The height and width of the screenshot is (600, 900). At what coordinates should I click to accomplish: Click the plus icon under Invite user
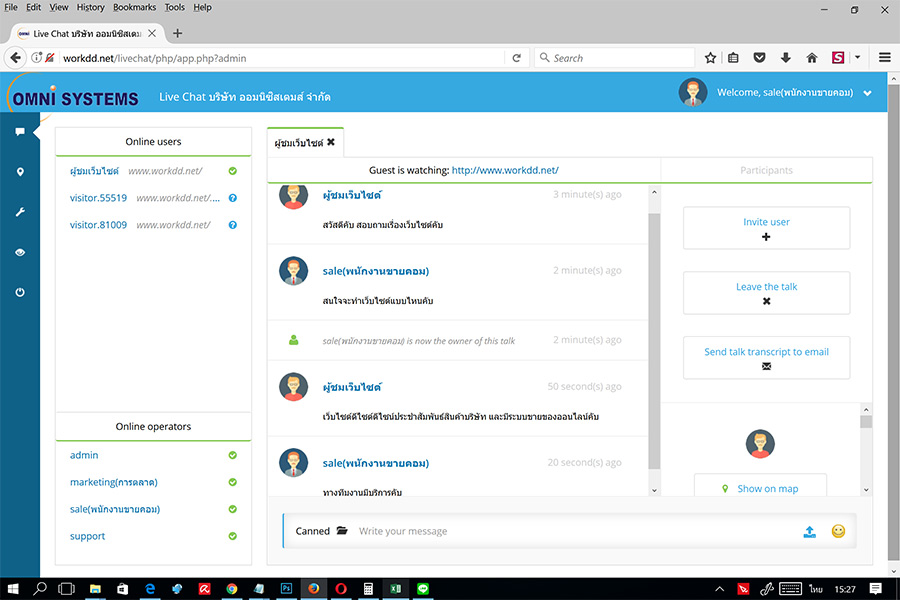tap(766, 237)
